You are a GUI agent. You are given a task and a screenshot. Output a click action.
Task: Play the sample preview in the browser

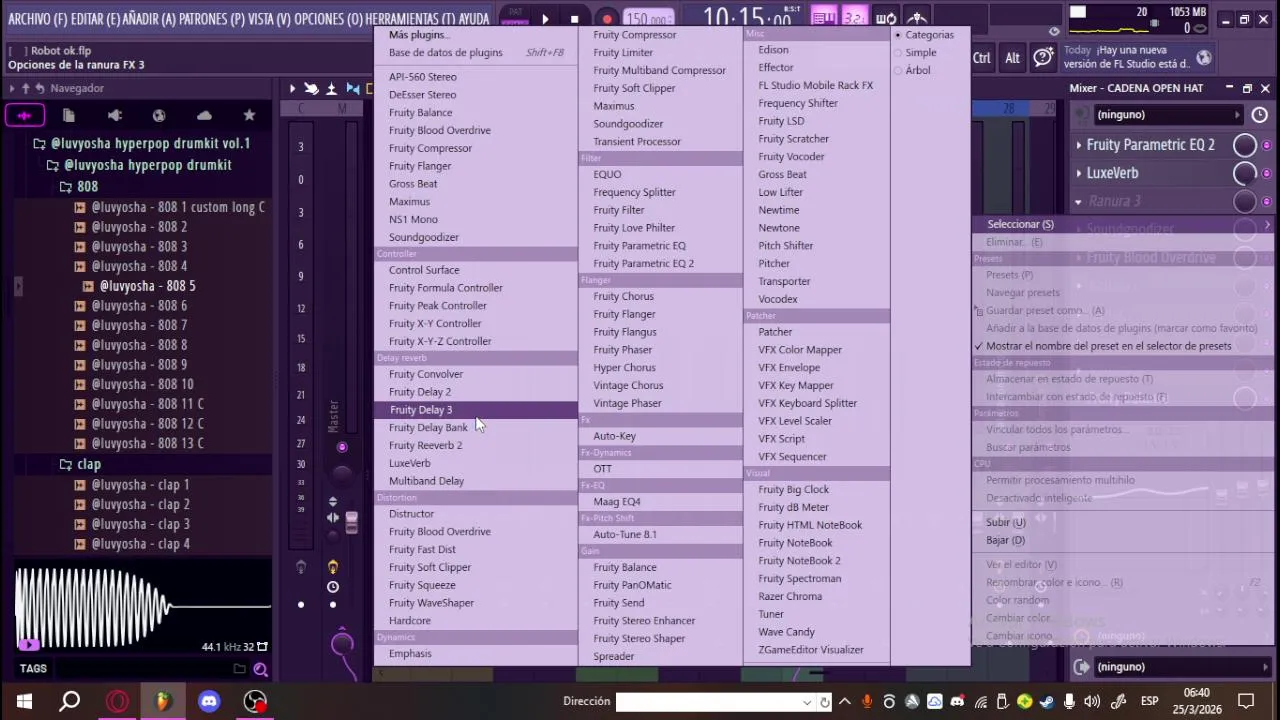(27, 645)
